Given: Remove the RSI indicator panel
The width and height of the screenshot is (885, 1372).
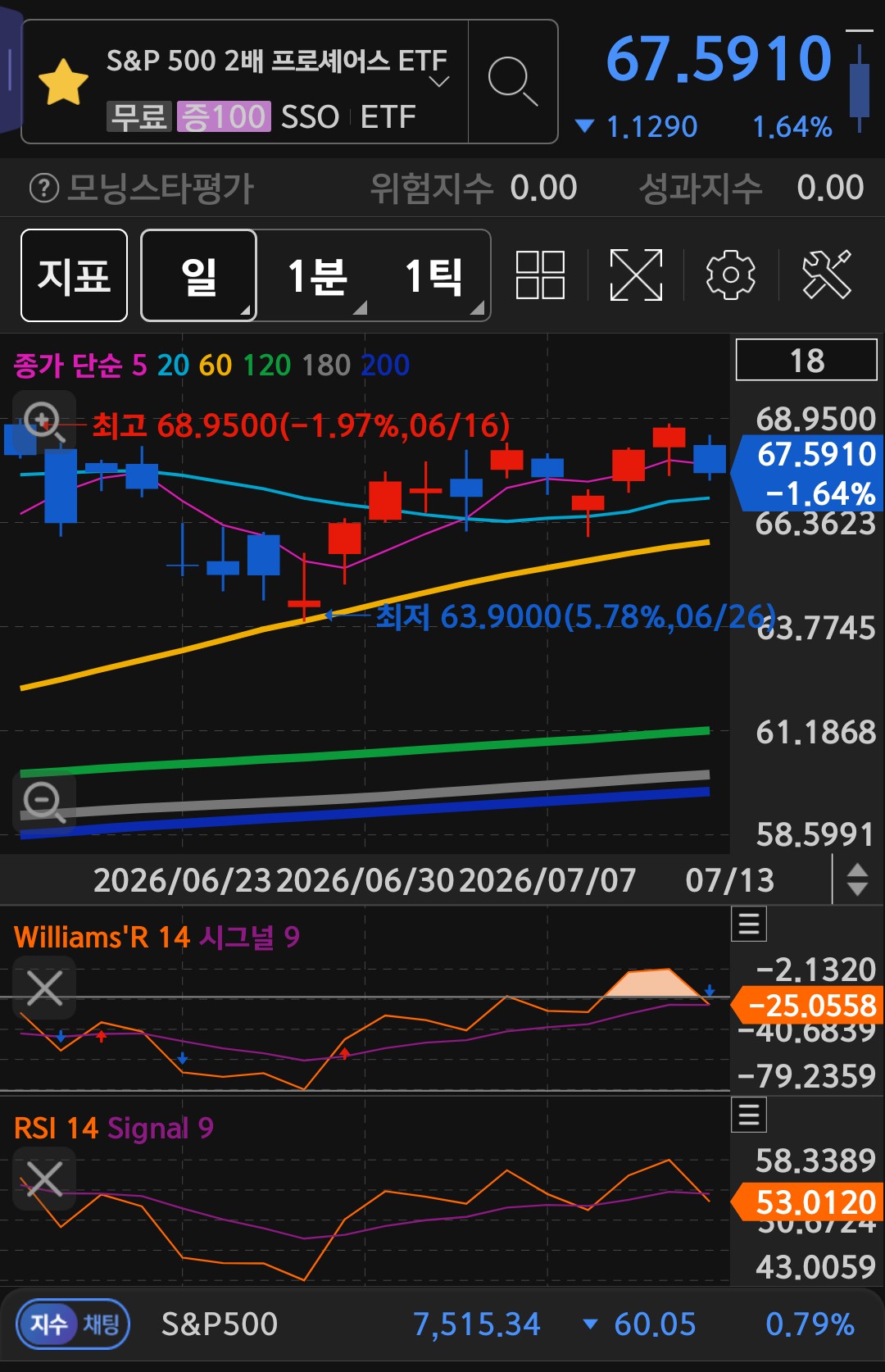Looking at the screenshot, I should [44, 1179].
